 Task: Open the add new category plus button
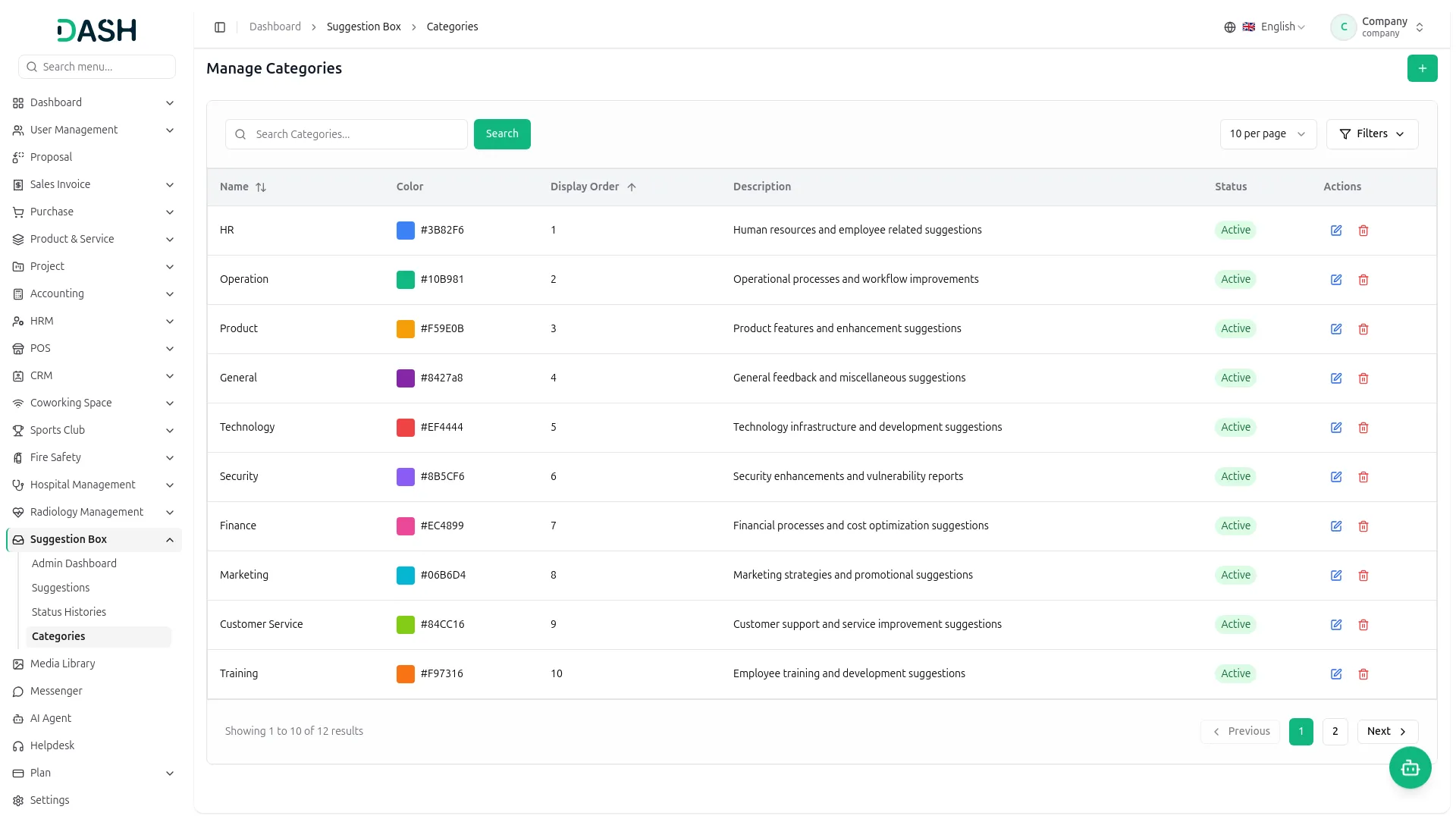[1422, 68]
